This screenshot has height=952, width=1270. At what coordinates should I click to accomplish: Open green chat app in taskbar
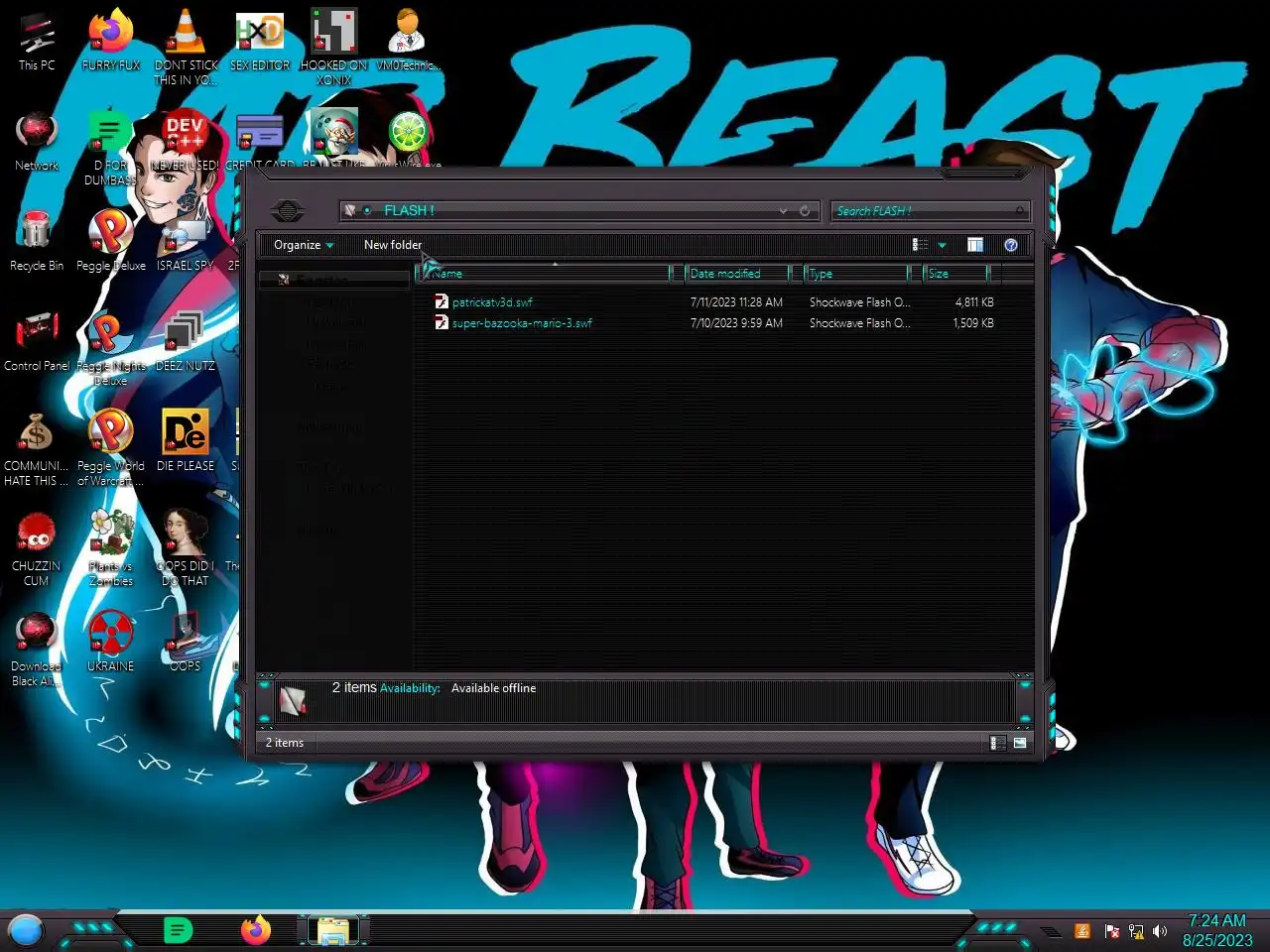coord(178,930)
